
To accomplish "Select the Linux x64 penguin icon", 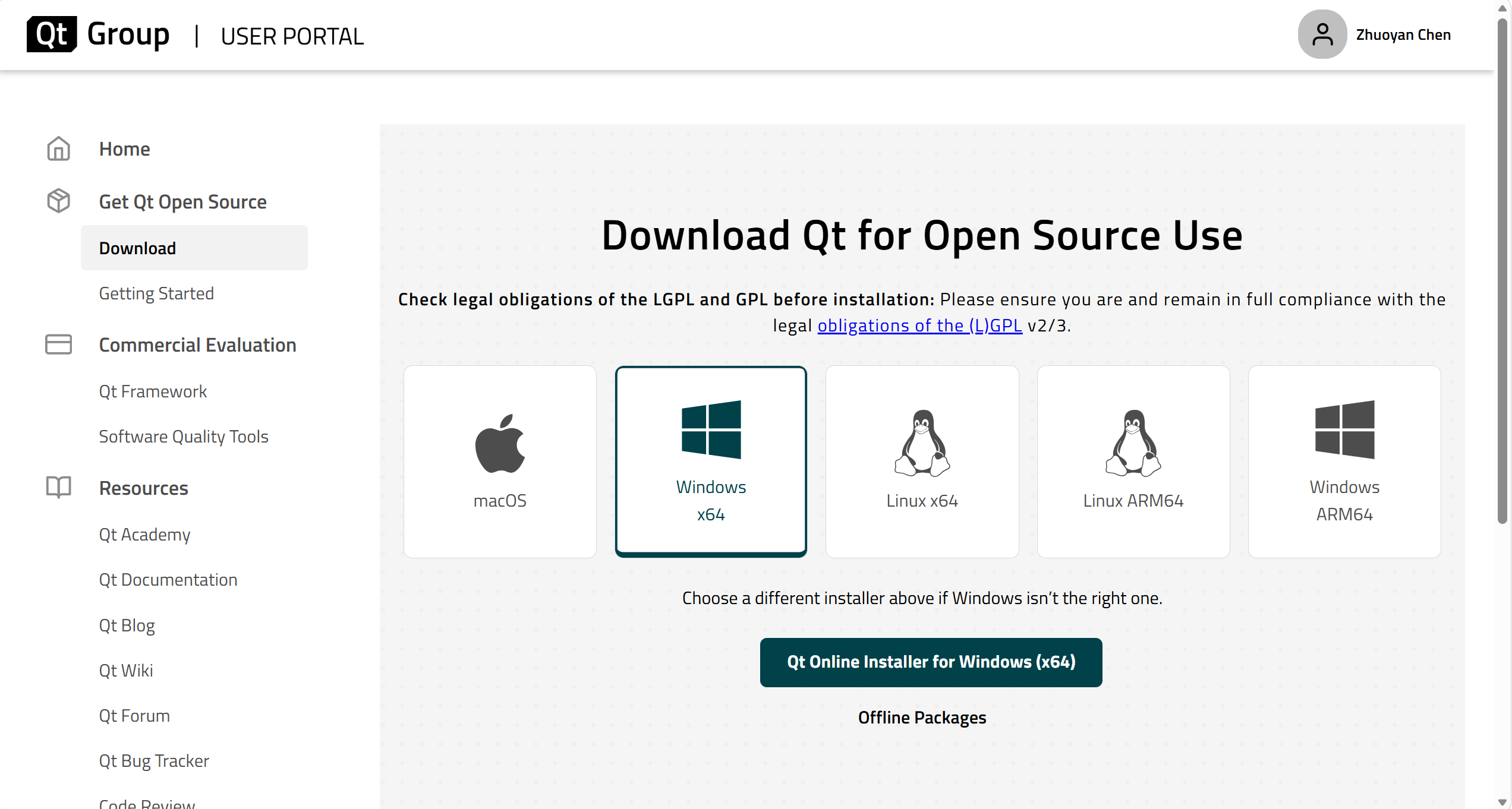I will pyautogui.click(x=922, y=443).
